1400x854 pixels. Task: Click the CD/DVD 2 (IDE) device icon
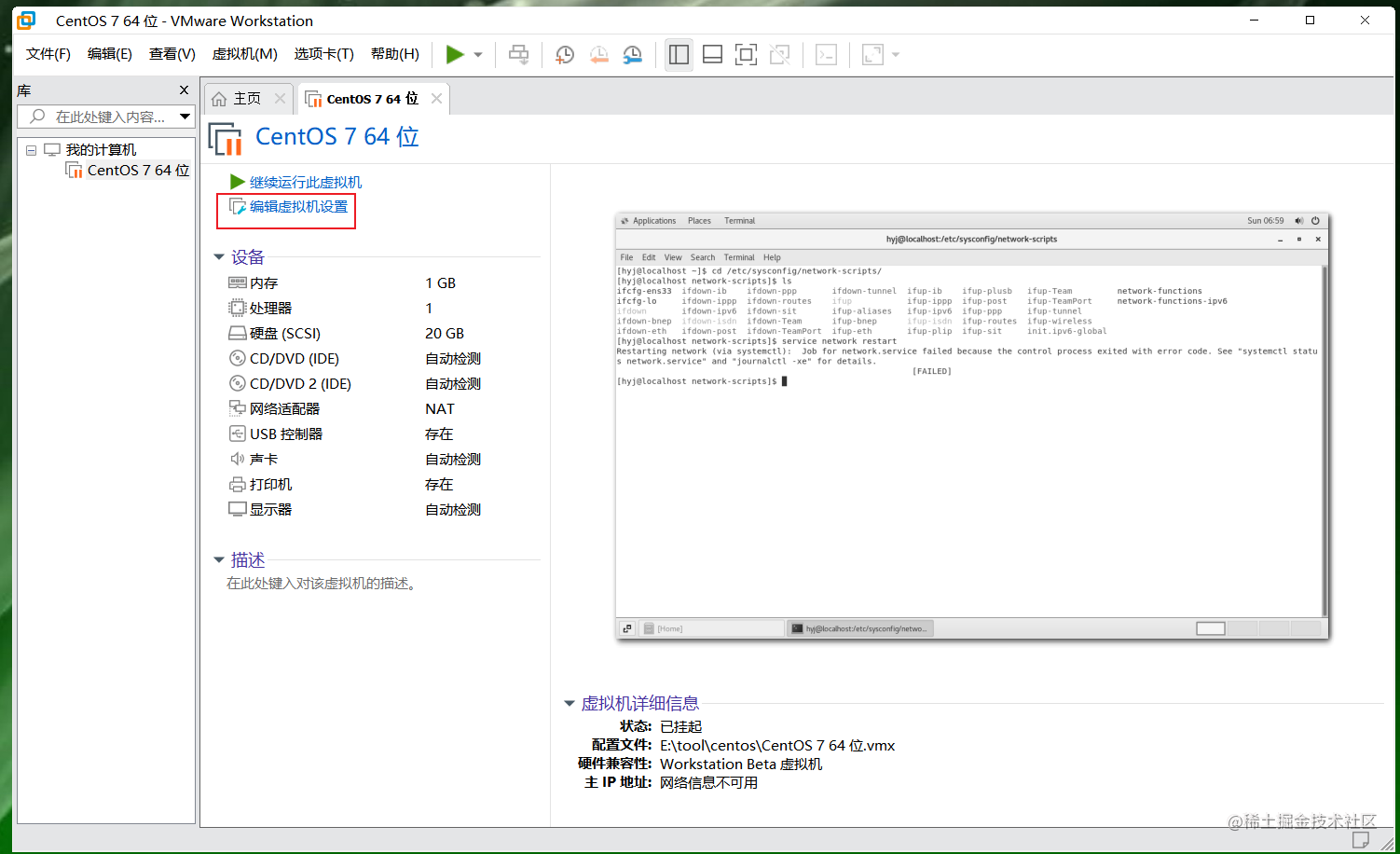pos(238,383)
